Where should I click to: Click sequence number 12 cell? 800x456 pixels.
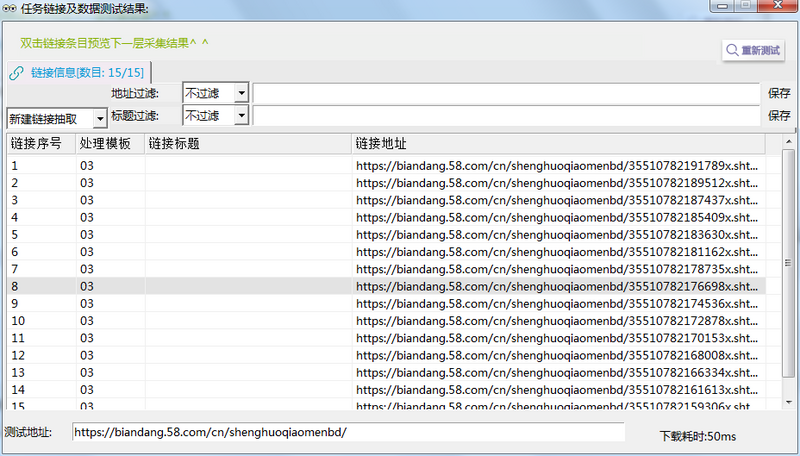(41, 355)
